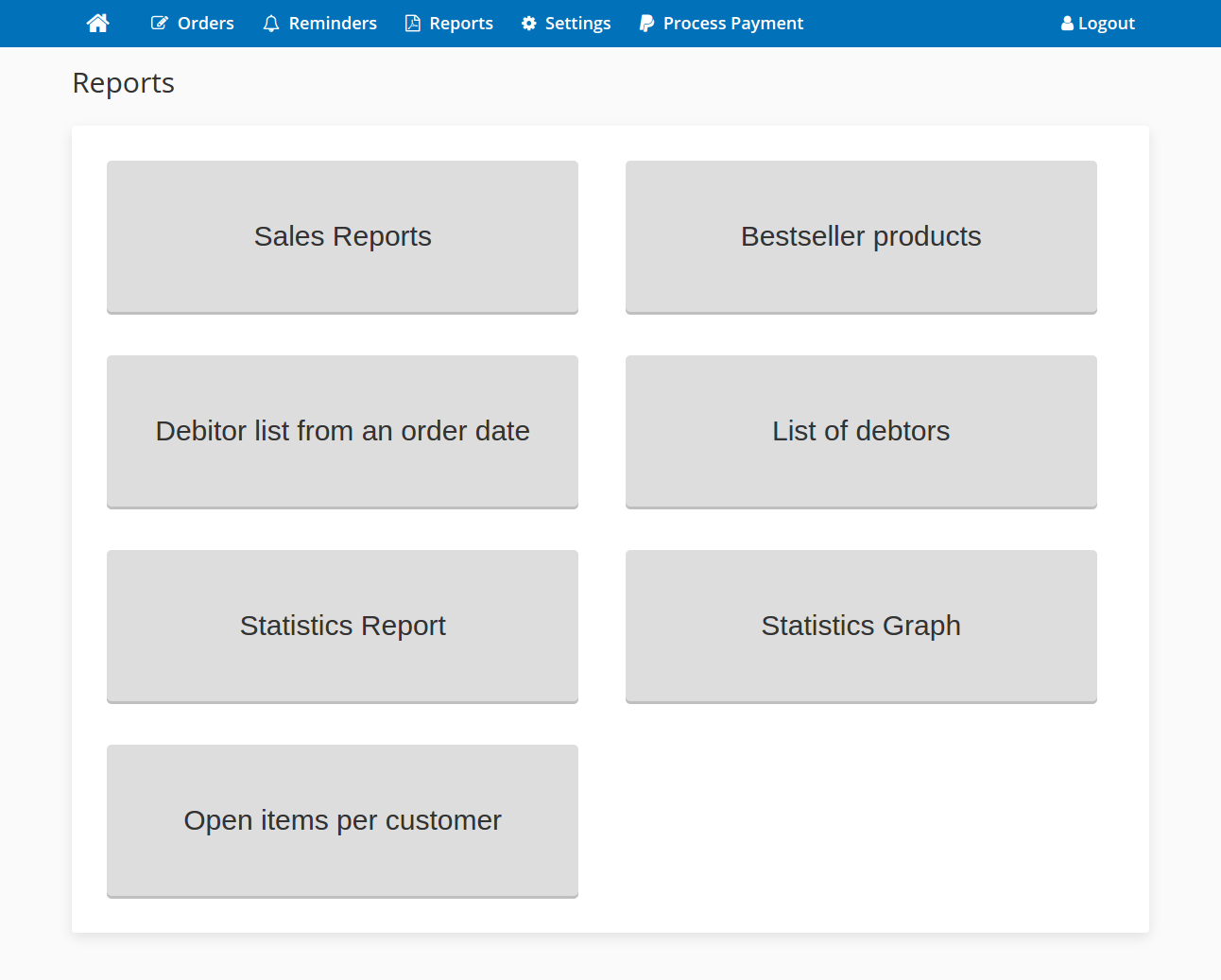Click the bell icon for Reminders
The height and width of the screenshot is (980, 1221).
[x=271, y=24]
